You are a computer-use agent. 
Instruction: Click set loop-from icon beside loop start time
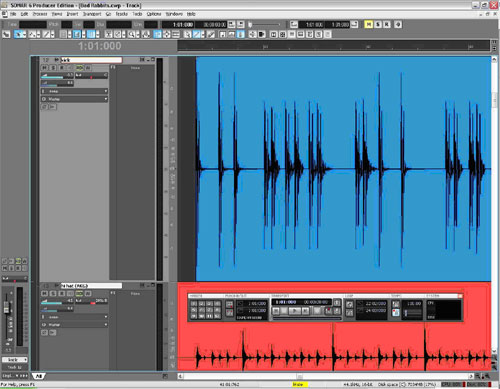point(360,303)
